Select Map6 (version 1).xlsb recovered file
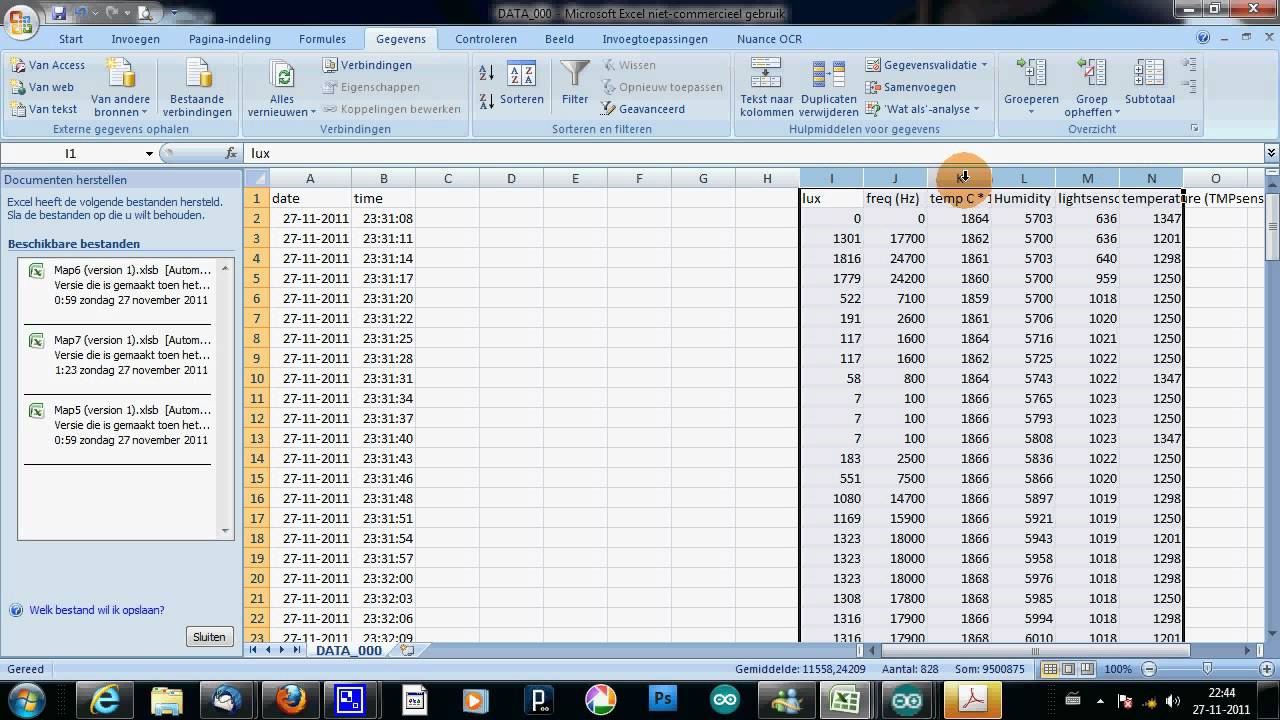 [119, 285]
